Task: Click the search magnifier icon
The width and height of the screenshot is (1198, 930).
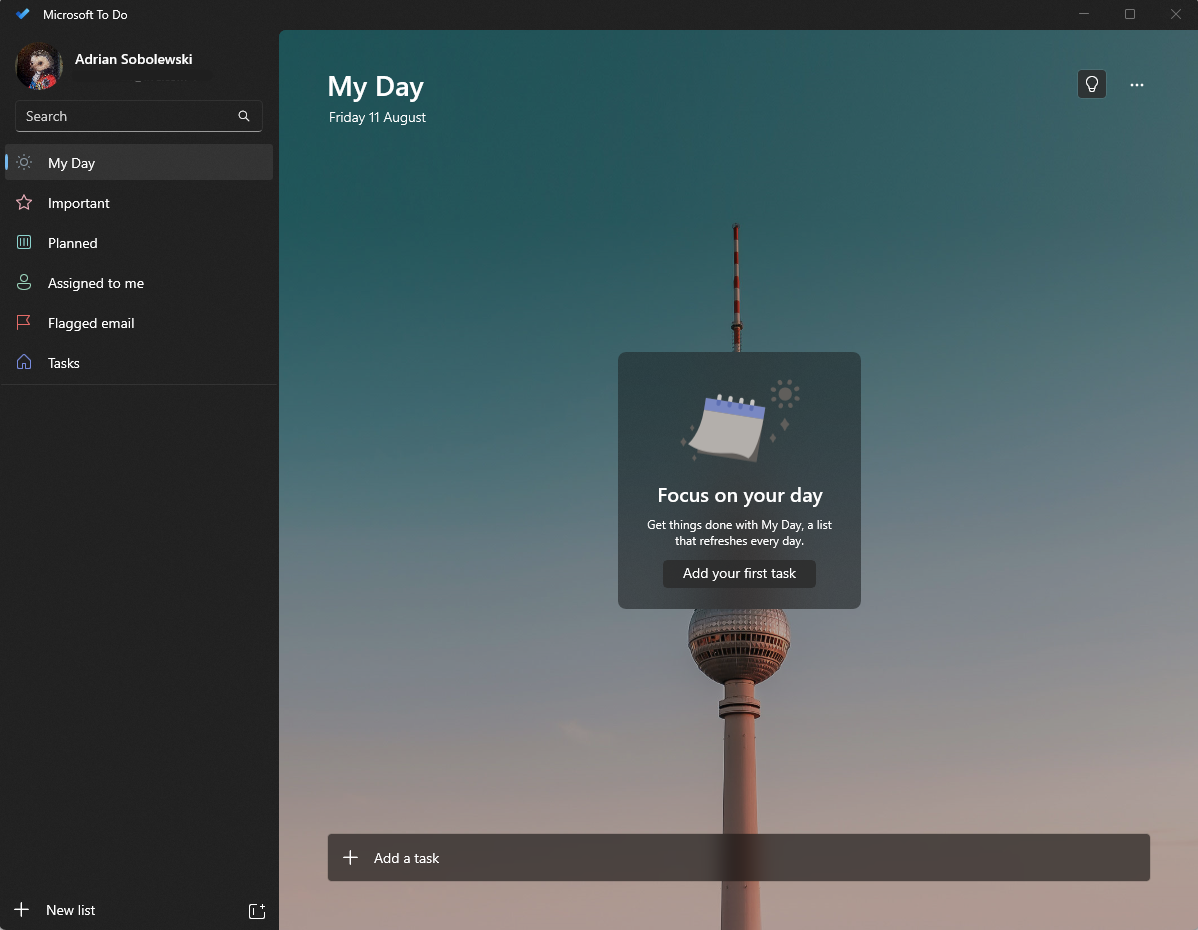Action: tap(244, 116)
